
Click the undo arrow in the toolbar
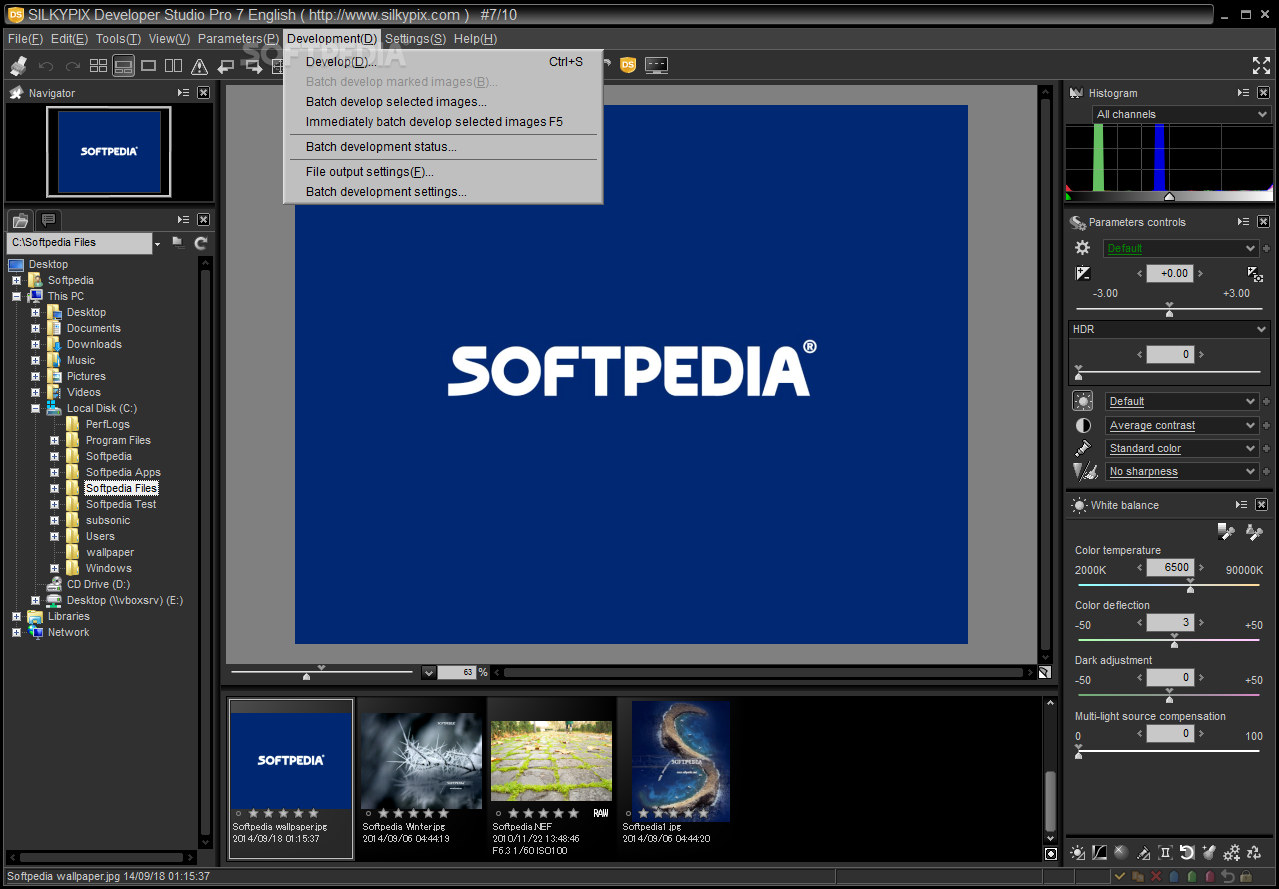point(46,66)
